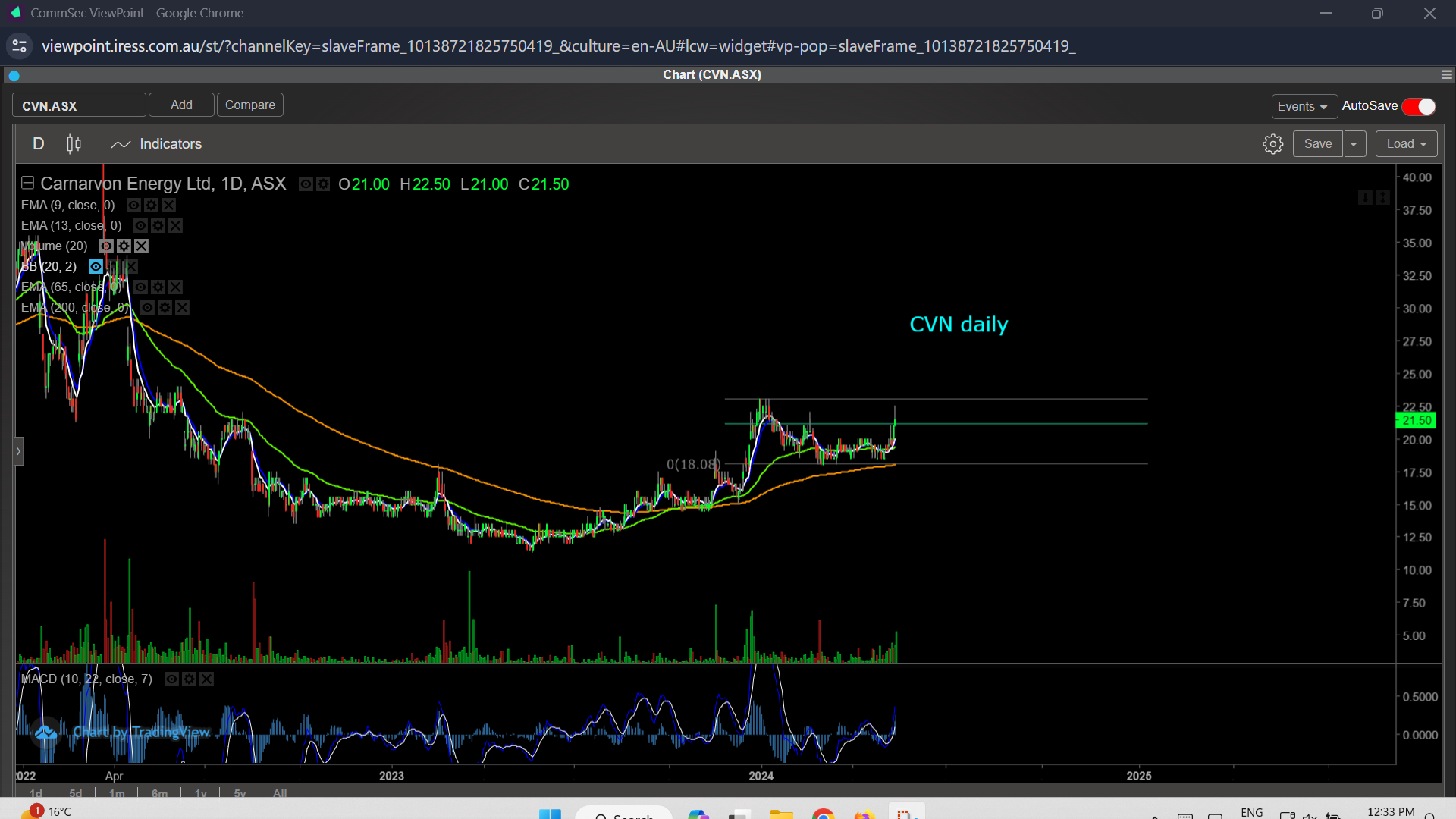
Task: Open Copilot from taskbar
Action: [x=698, y=814]
